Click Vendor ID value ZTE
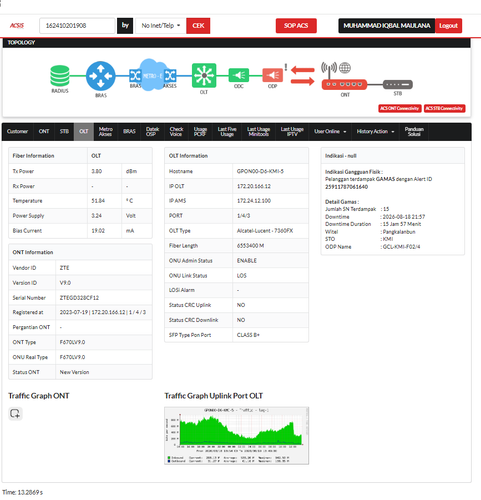The height and width of the screenshot is (500, 481). (64, 268)
